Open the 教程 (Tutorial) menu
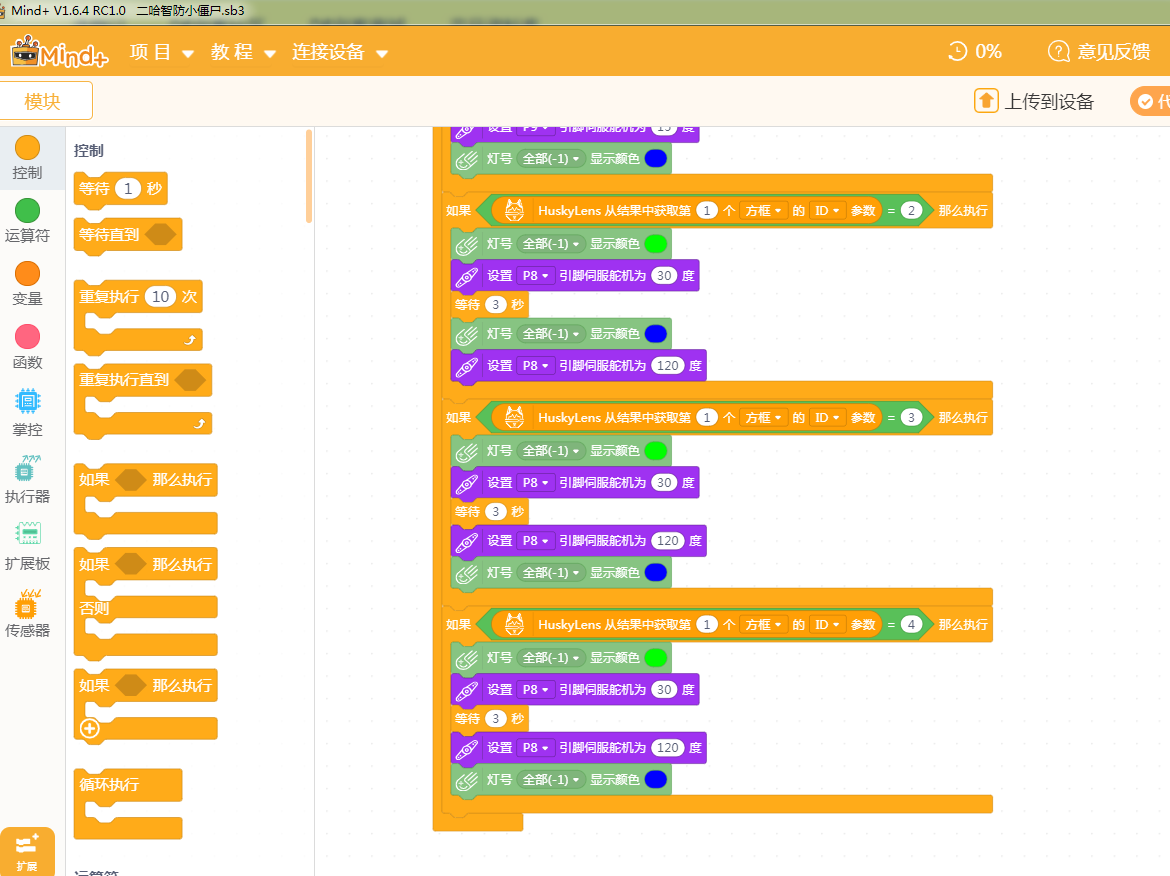 pyautogui.click(x=243, y=52)
